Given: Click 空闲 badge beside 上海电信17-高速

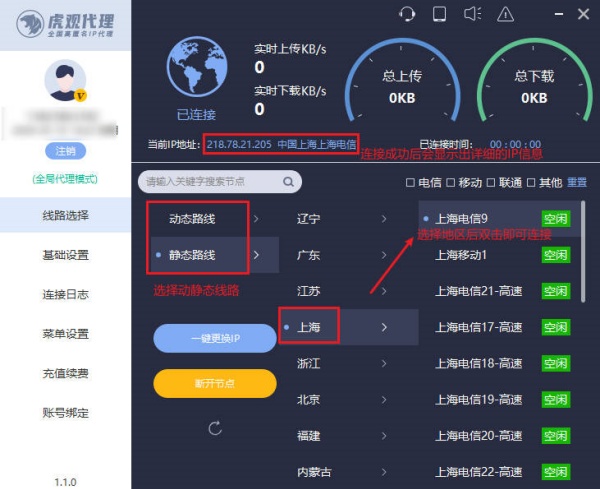Looking at the screenshot, I should (x=556, y=327).
